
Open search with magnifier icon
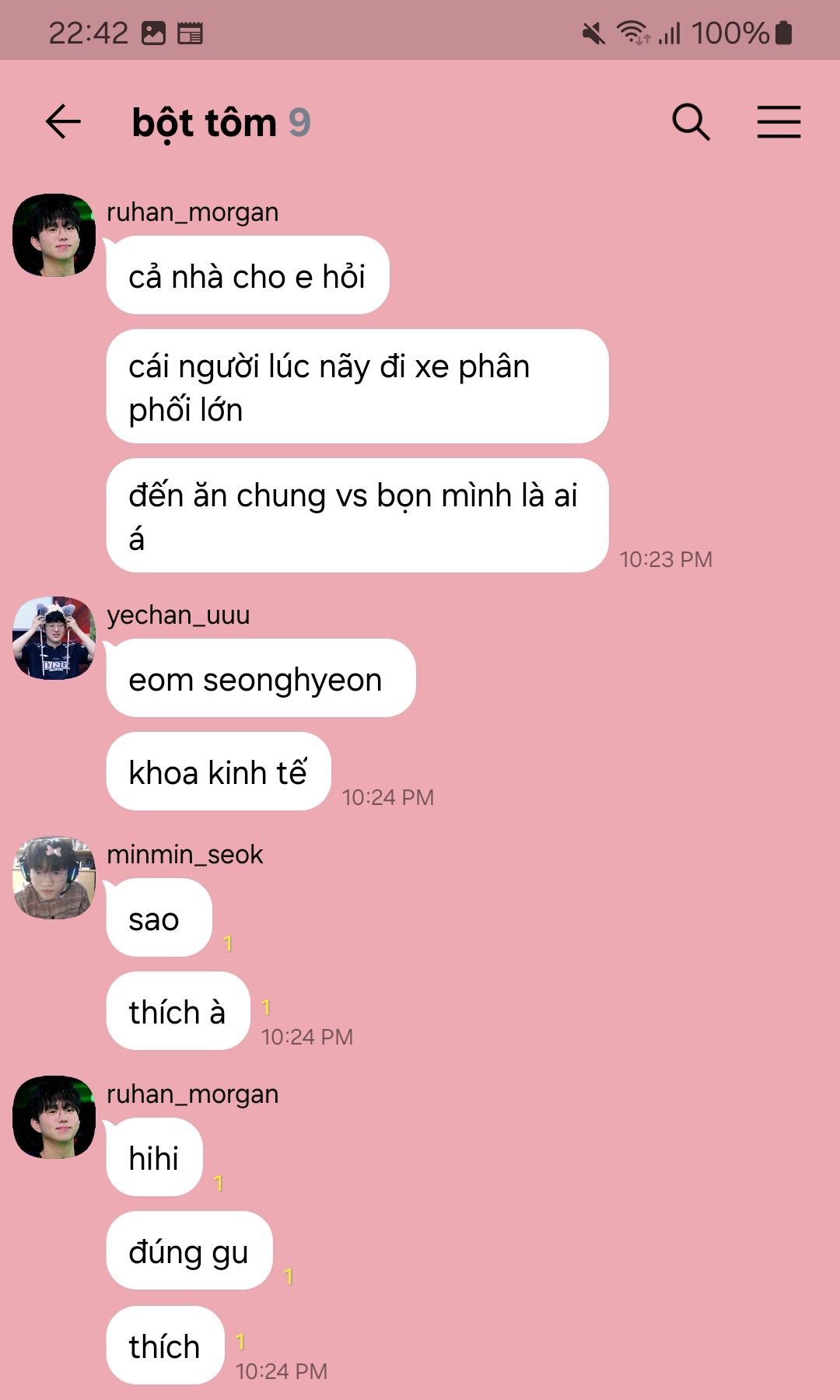[691, 122]
